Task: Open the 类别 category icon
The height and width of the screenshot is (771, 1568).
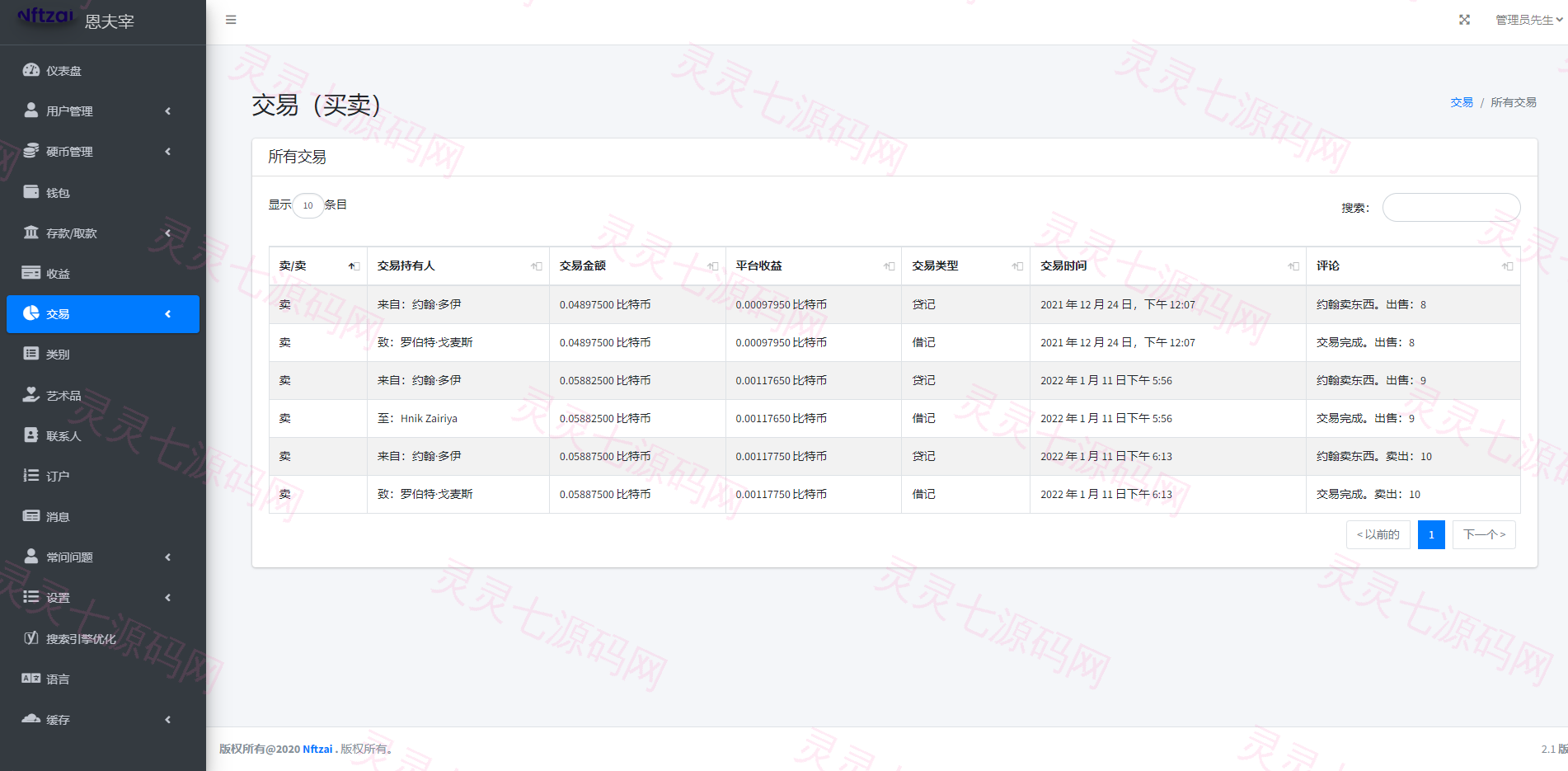Action: click(31, 354)
